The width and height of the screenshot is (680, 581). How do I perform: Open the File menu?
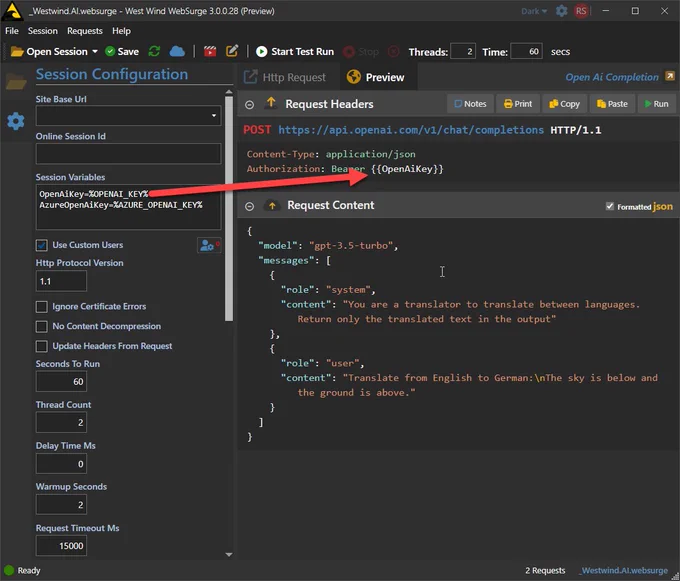tap(12, 31)
